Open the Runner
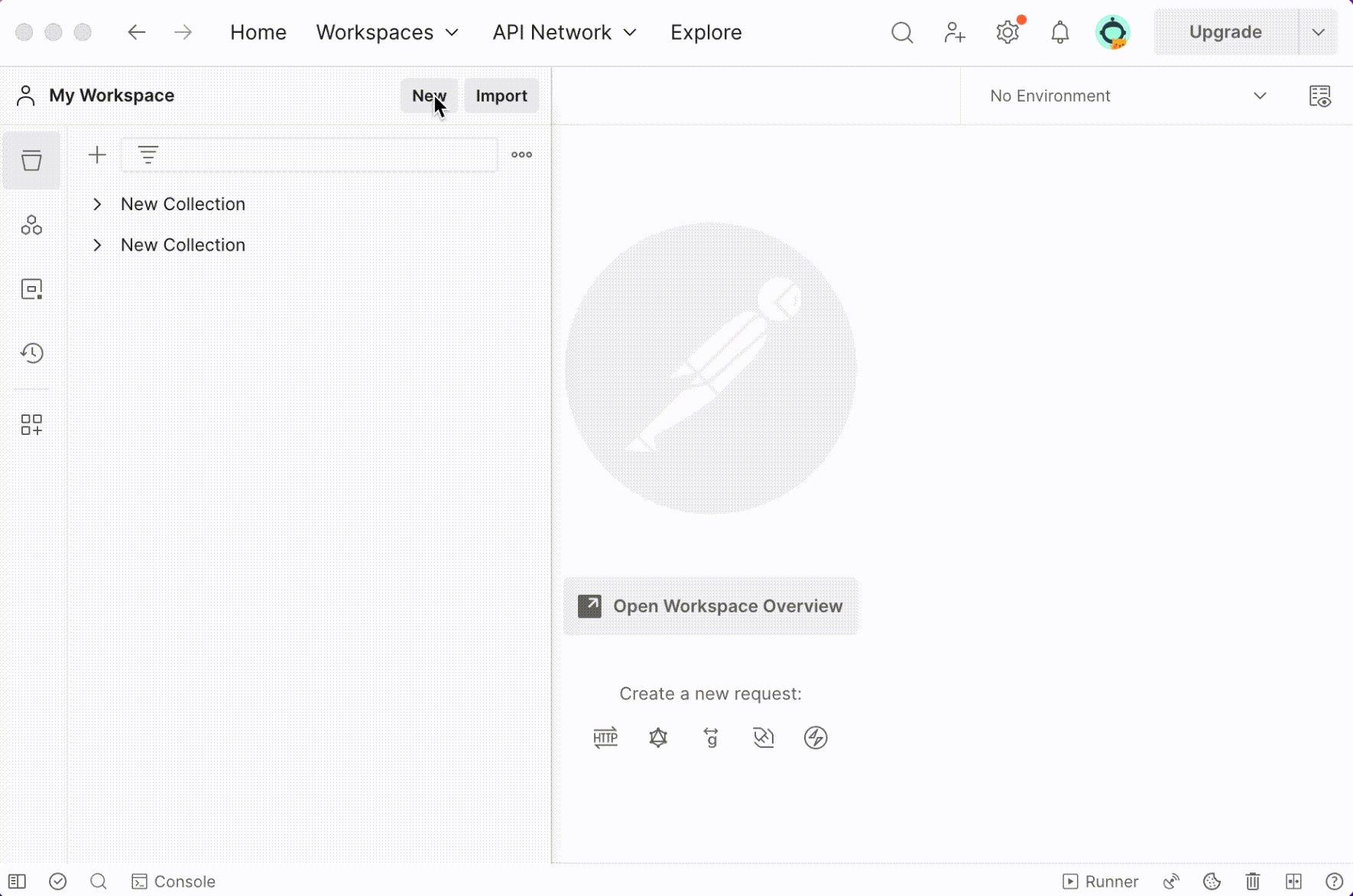1353x896 pixels. 1101,881
